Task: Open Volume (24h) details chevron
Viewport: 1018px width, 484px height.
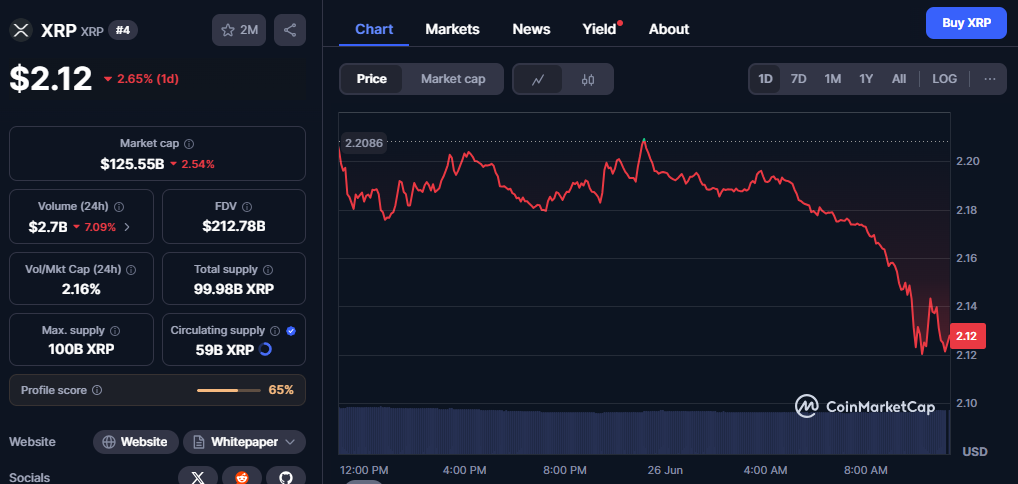Action: [127, 227]
